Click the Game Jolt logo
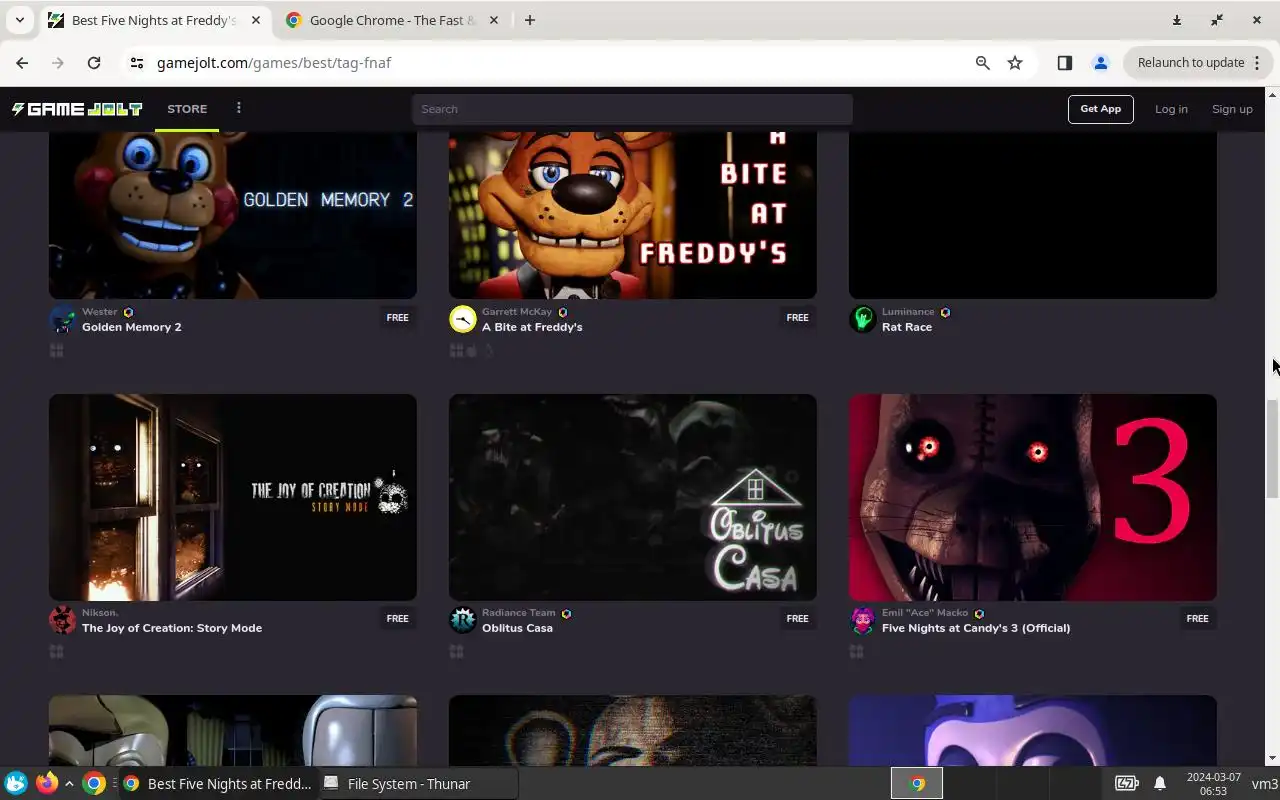 pyautogui.click(x=77, y=109)
